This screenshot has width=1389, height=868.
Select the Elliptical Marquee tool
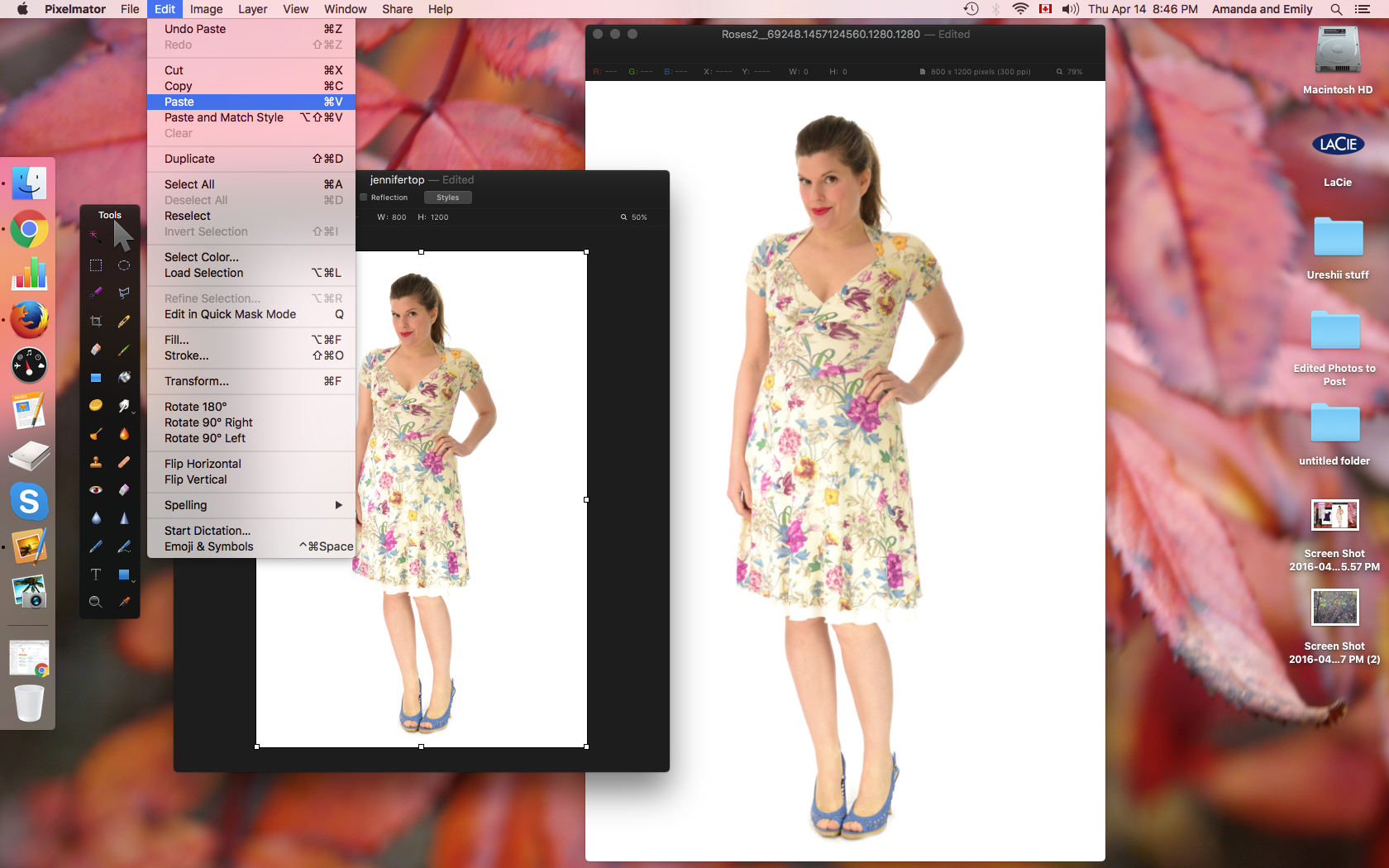click(124, 265)
